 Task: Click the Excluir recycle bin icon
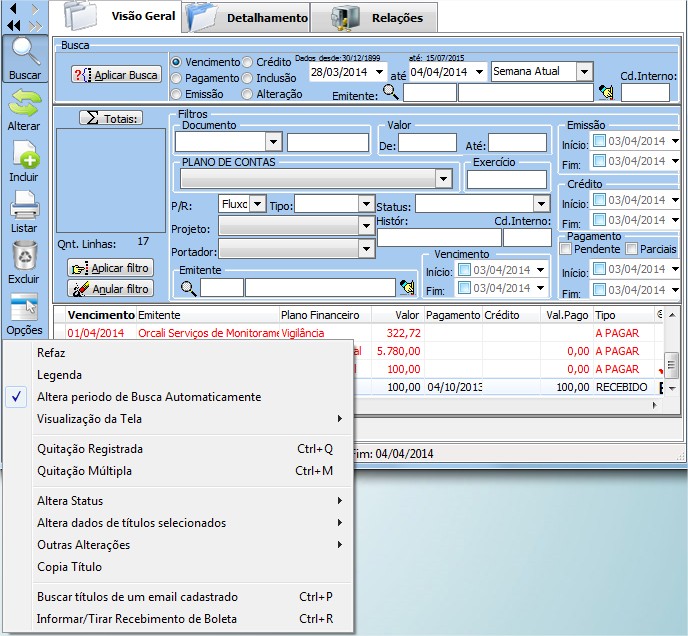click(23, 256)
